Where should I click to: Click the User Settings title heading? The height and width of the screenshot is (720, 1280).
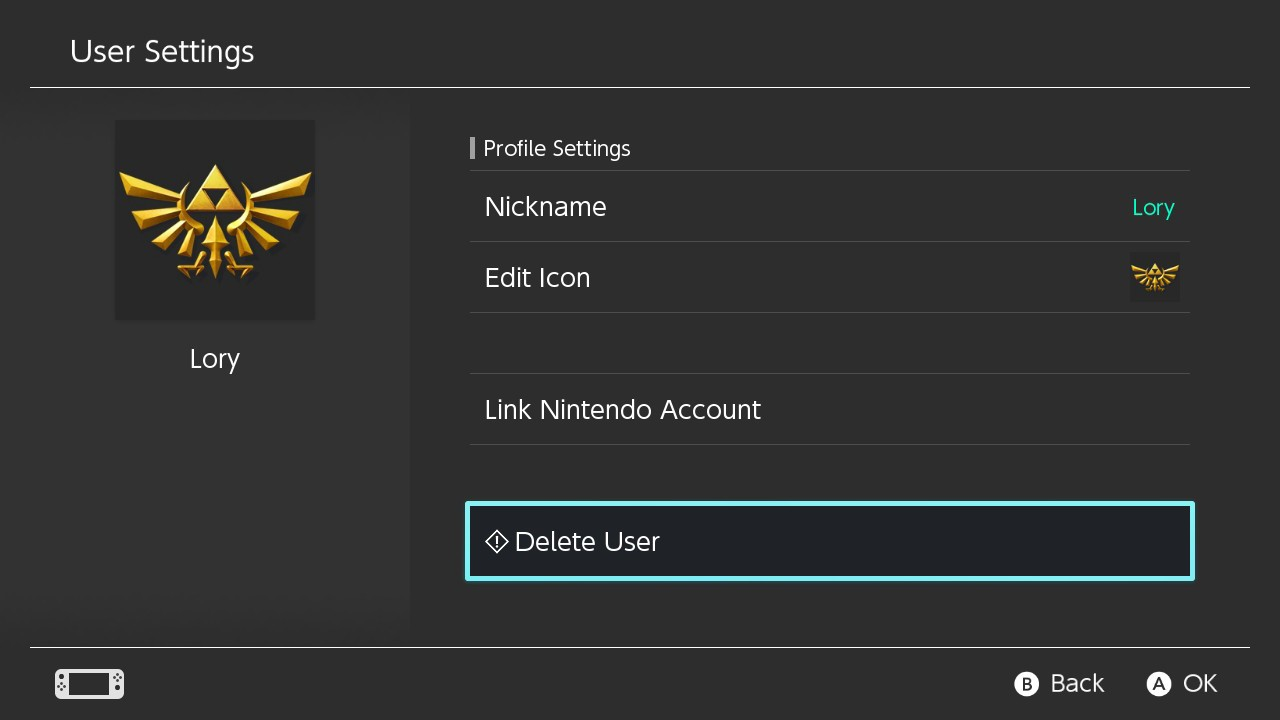[161, 51]
